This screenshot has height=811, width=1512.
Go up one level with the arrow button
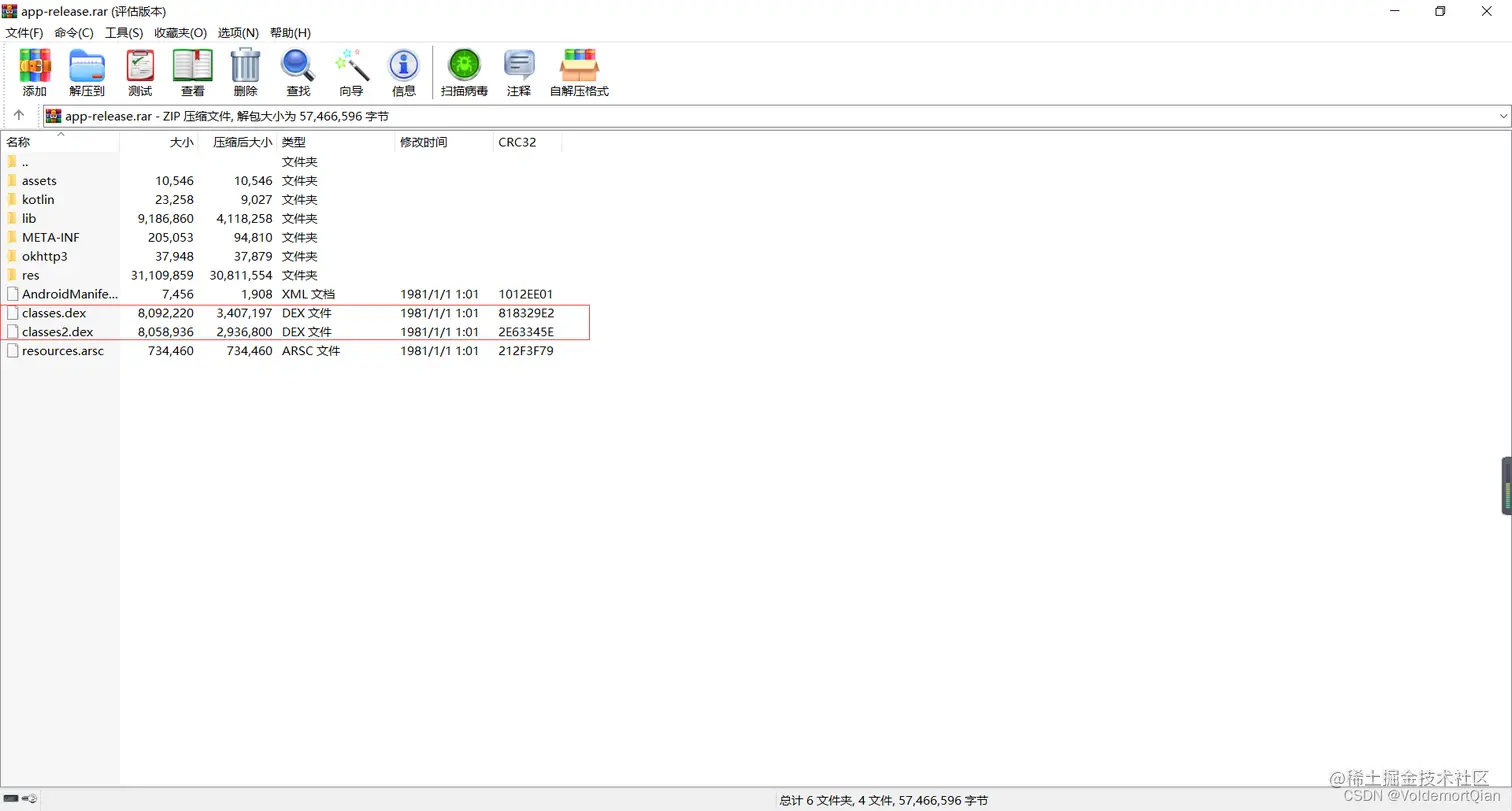(x=19, y=116)
